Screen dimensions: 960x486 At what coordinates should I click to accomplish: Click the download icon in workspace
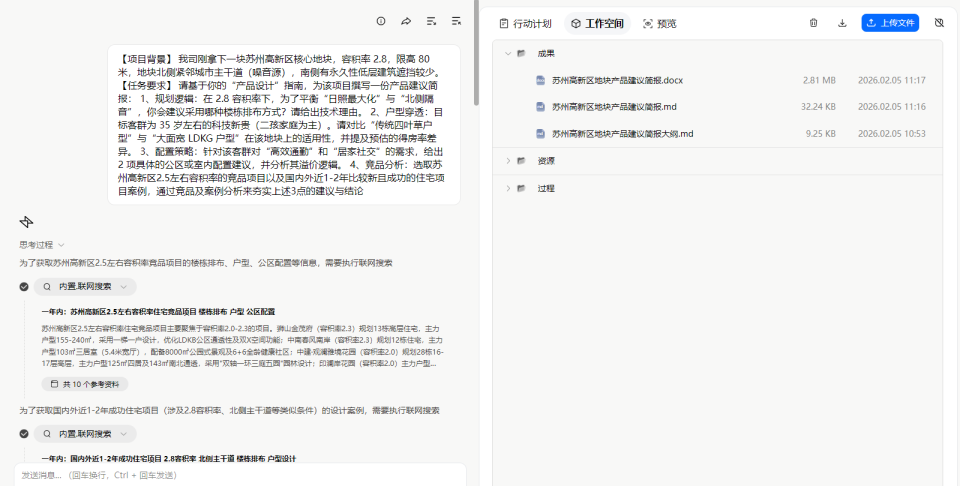coord(842,23)
